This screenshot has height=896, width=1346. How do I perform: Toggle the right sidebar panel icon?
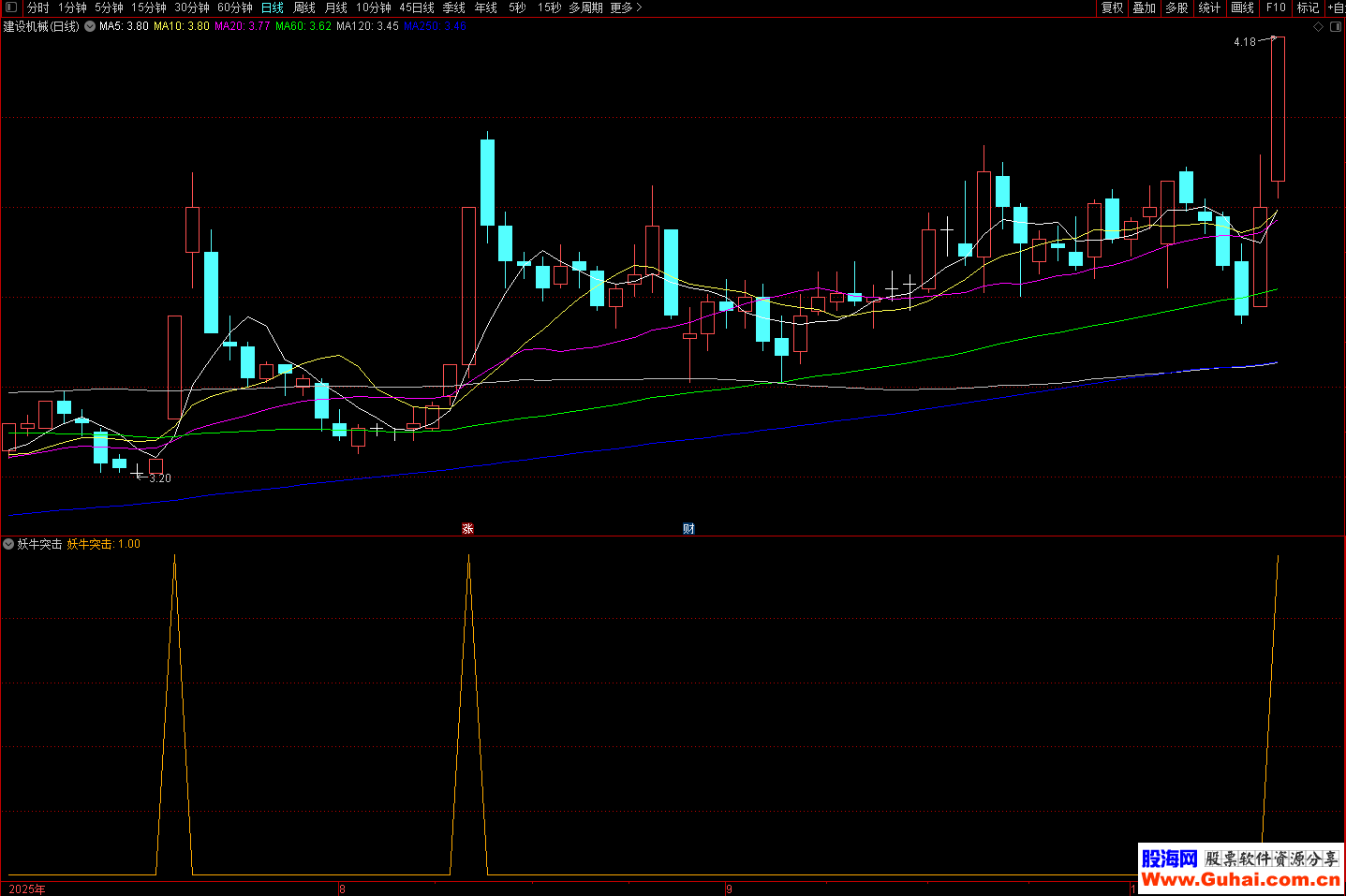pos(1335,26)
